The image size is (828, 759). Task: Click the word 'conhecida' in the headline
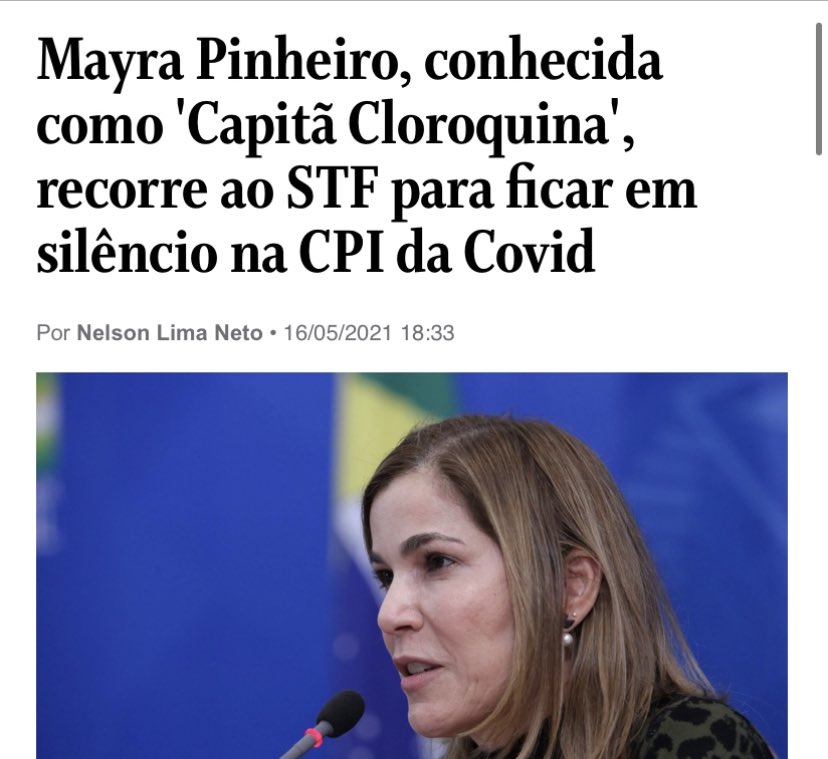coord(543,61)
